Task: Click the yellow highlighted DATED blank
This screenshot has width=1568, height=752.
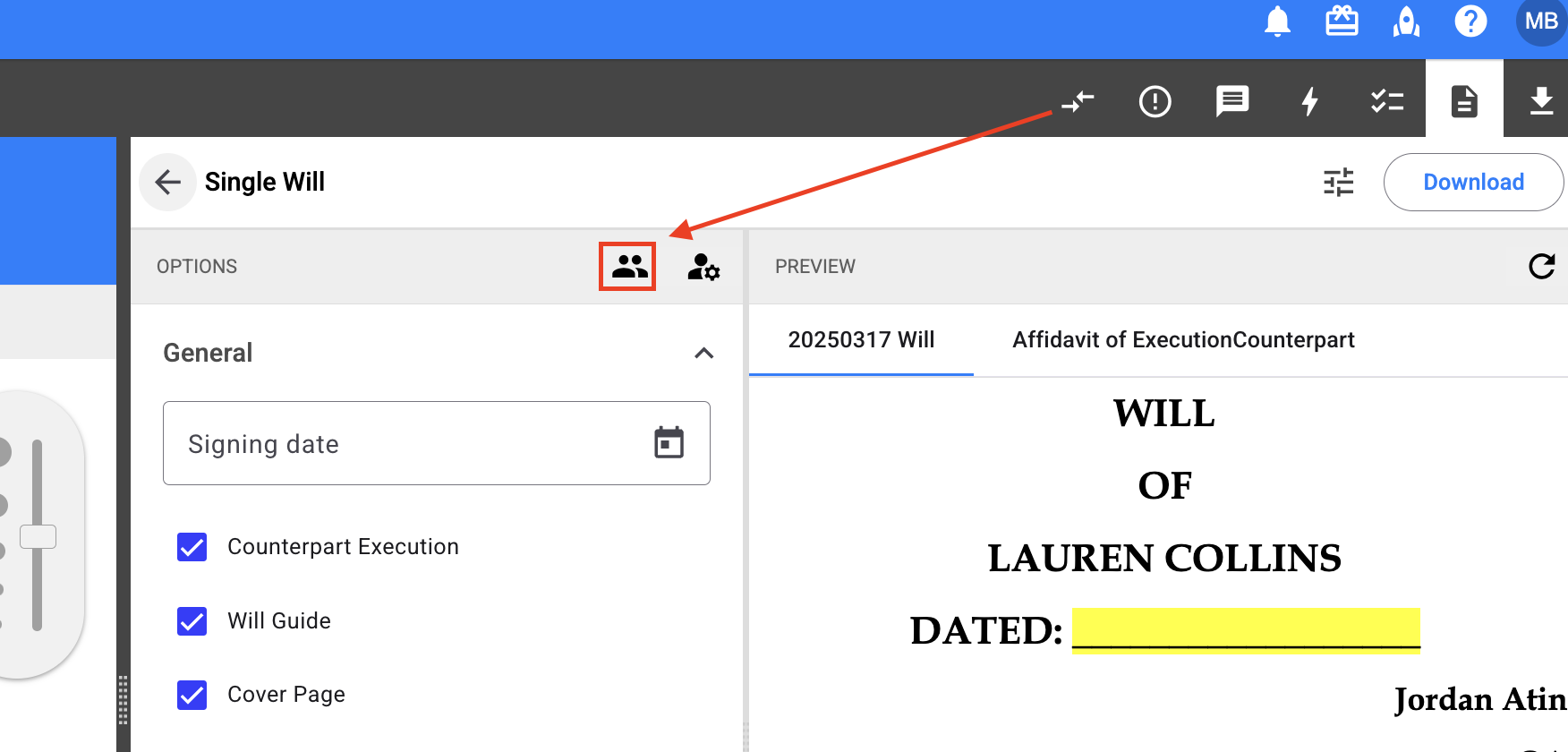Action: point(1246,630)
